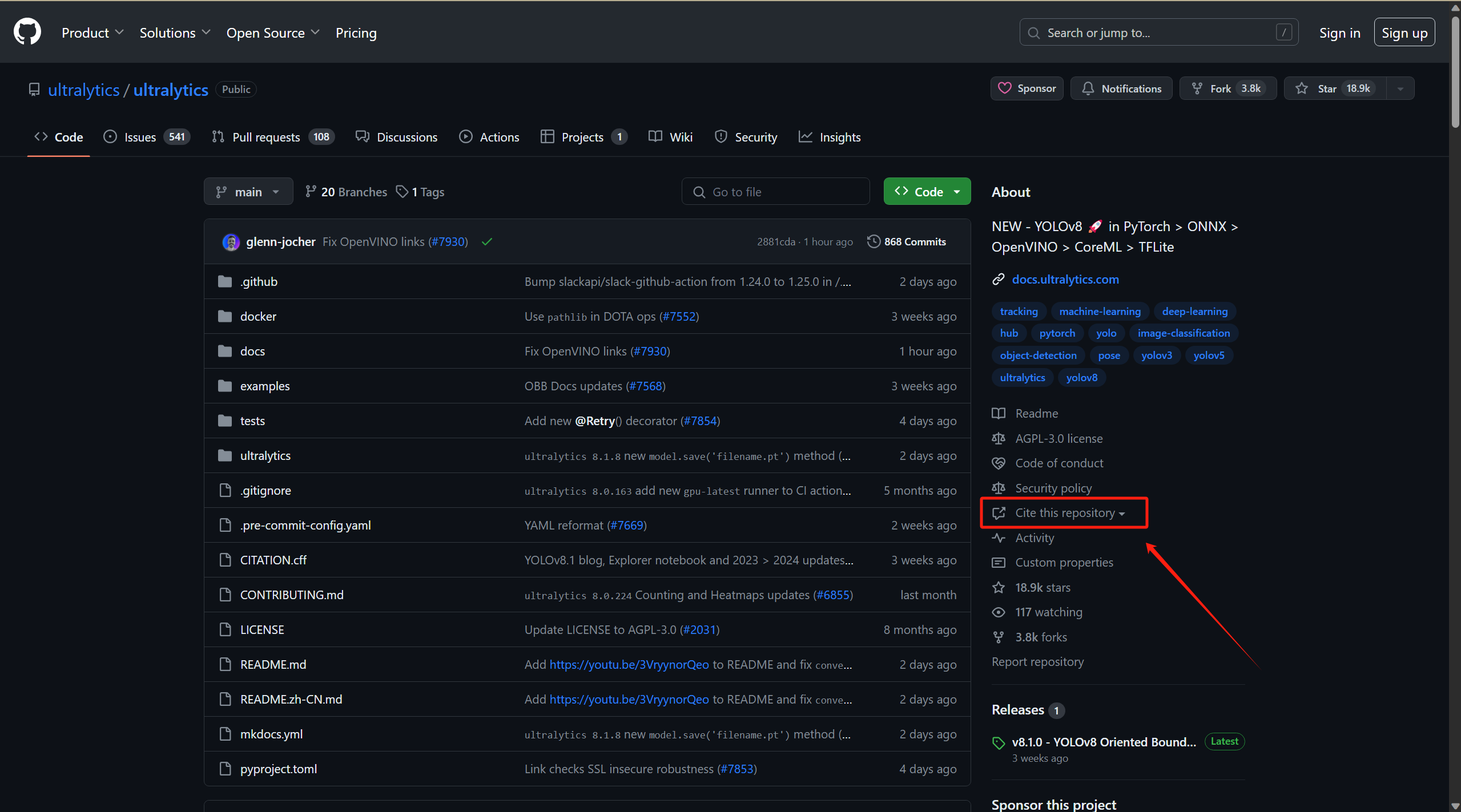Expand the Open Source menu
Screen dimensions: 1461x812
click(273, 33)
